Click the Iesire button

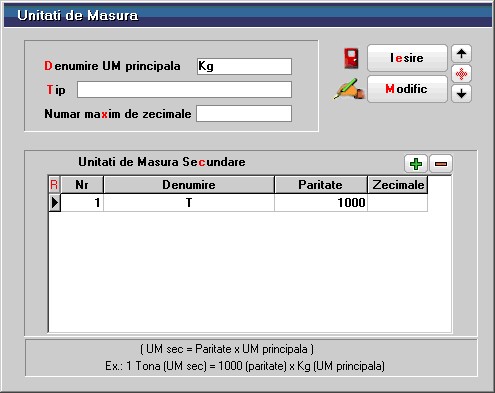(407, 58)
